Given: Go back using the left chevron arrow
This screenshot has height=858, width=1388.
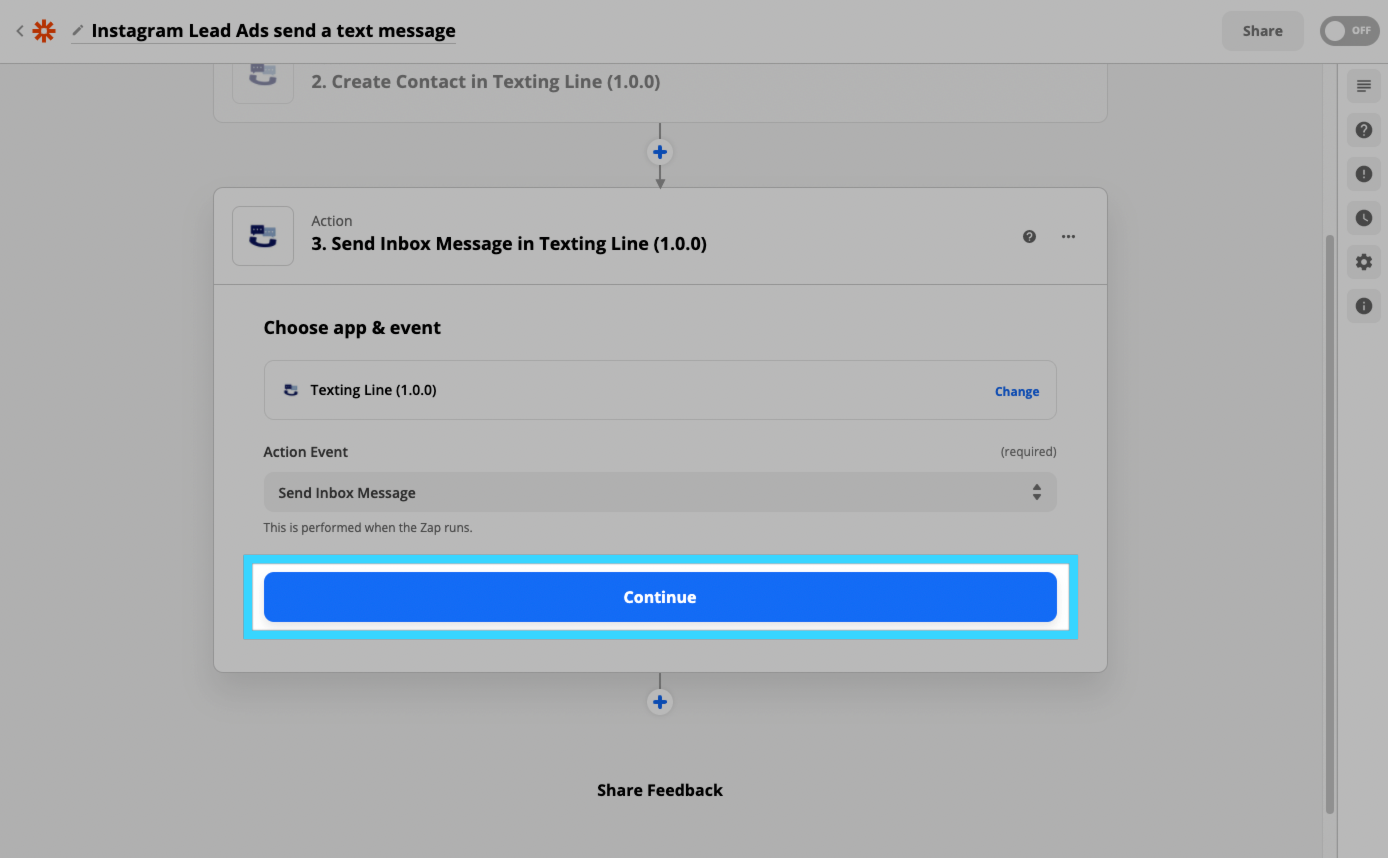Looking at the screenshot, I should 19,31.
